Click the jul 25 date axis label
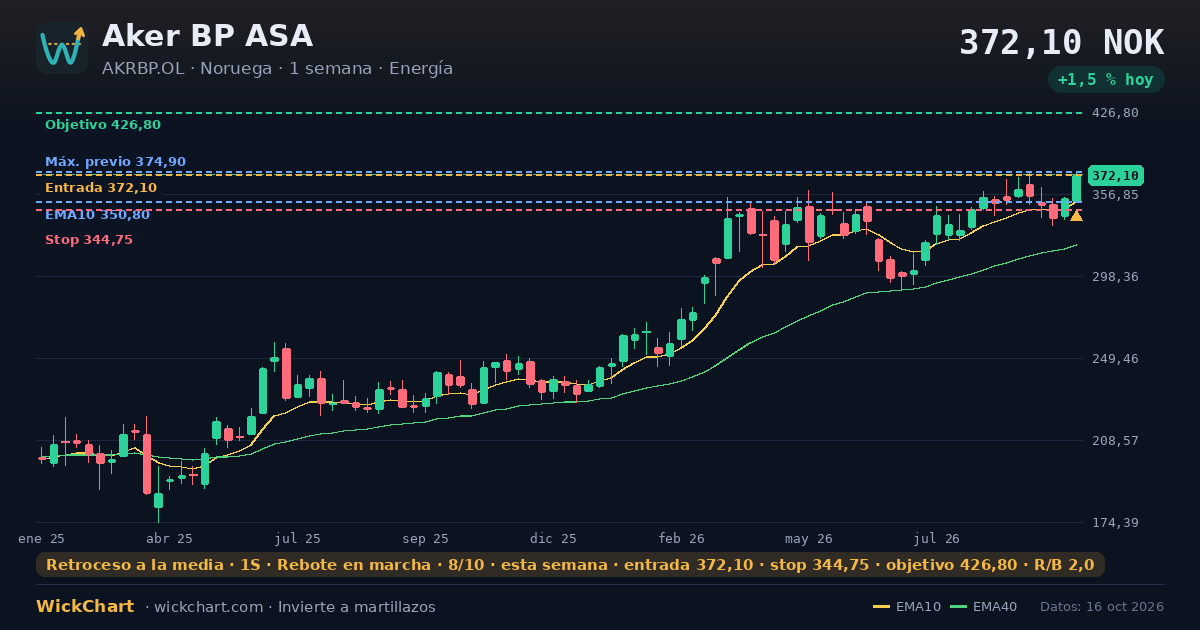 point(297,538)
